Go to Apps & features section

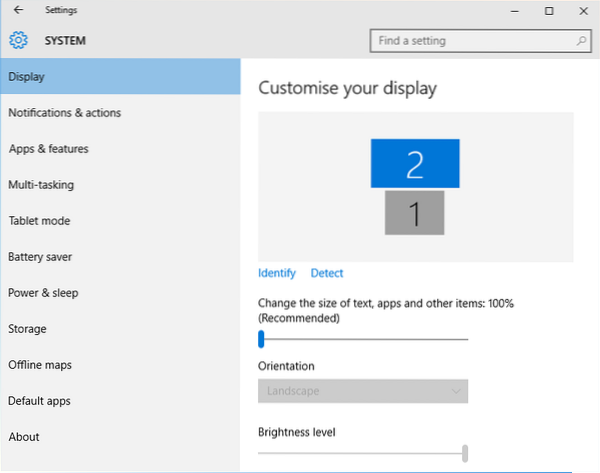[49, 149]
